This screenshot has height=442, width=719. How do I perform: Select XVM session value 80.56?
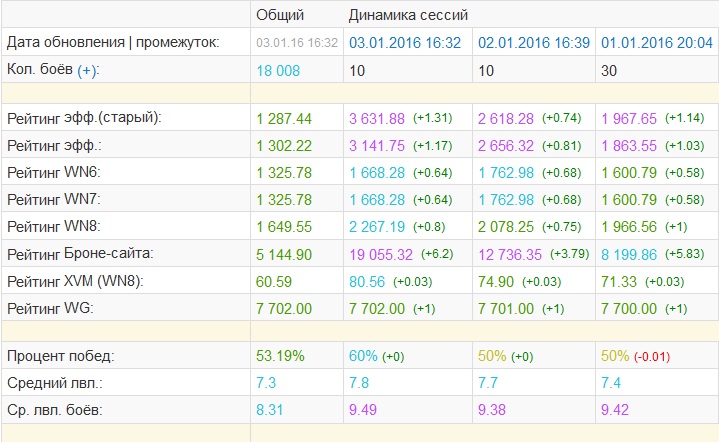click(x=367, y=282)
